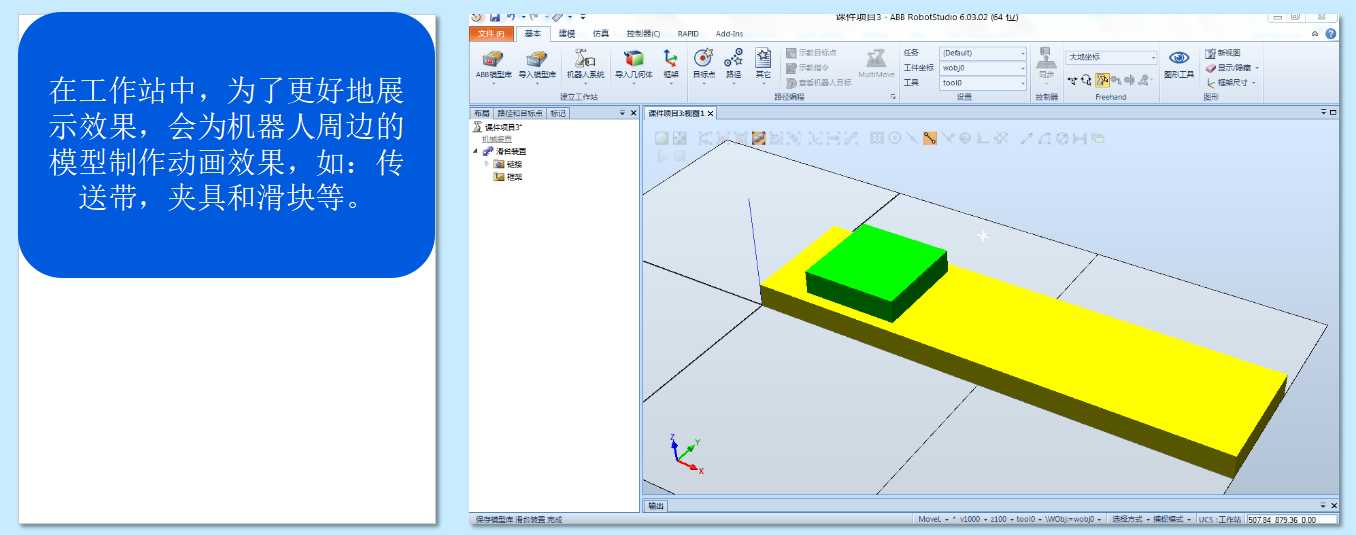Open the MoveL status bar dropdown
Image resolution: width=1356 pixels, height=535 pixels.
[933, 520]
